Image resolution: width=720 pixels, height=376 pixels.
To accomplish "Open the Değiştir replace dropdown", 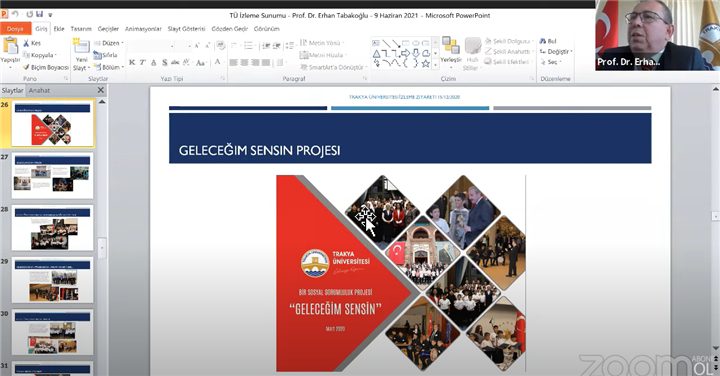I will click(x=556, y=51).
